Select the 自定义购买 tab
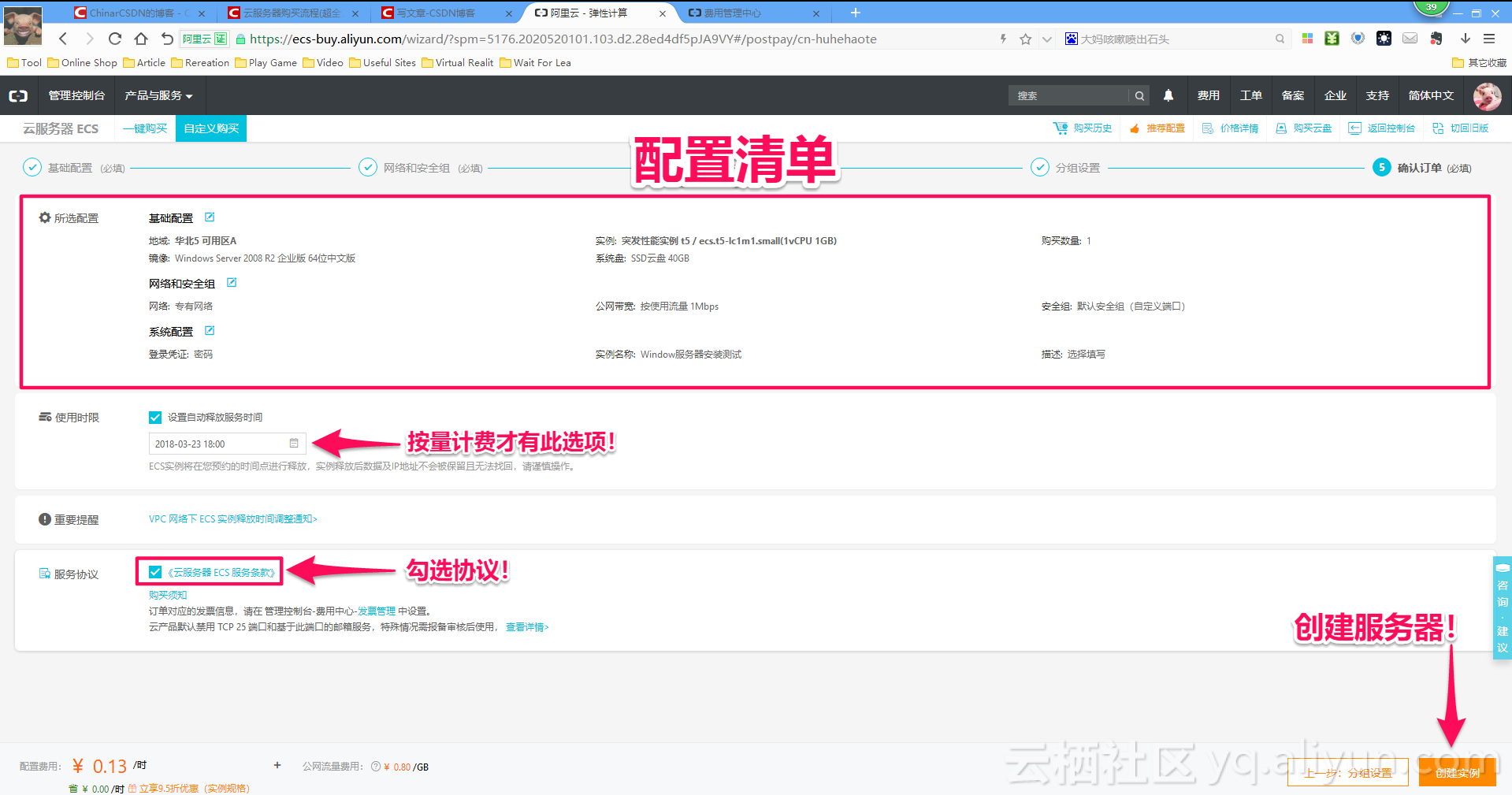 pos(211,128)
